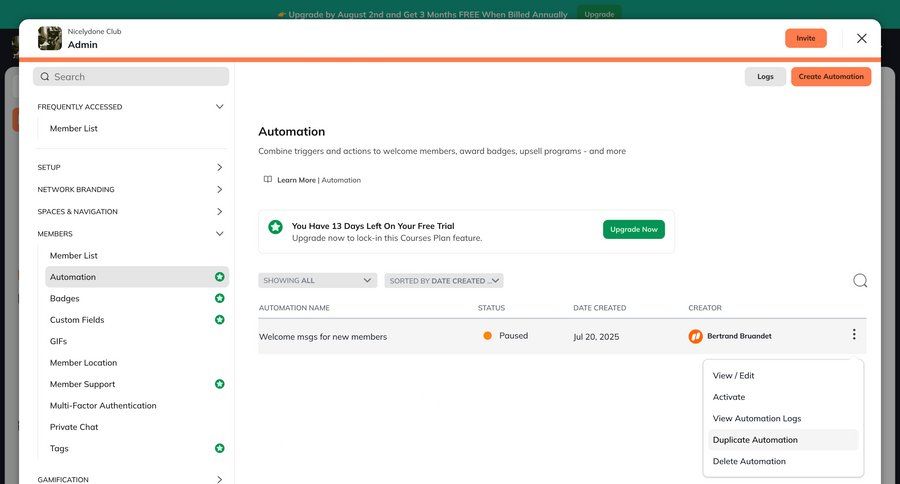Click the magnifier icon in sidebar search
The image size is (900, 484).
(45, 76)
